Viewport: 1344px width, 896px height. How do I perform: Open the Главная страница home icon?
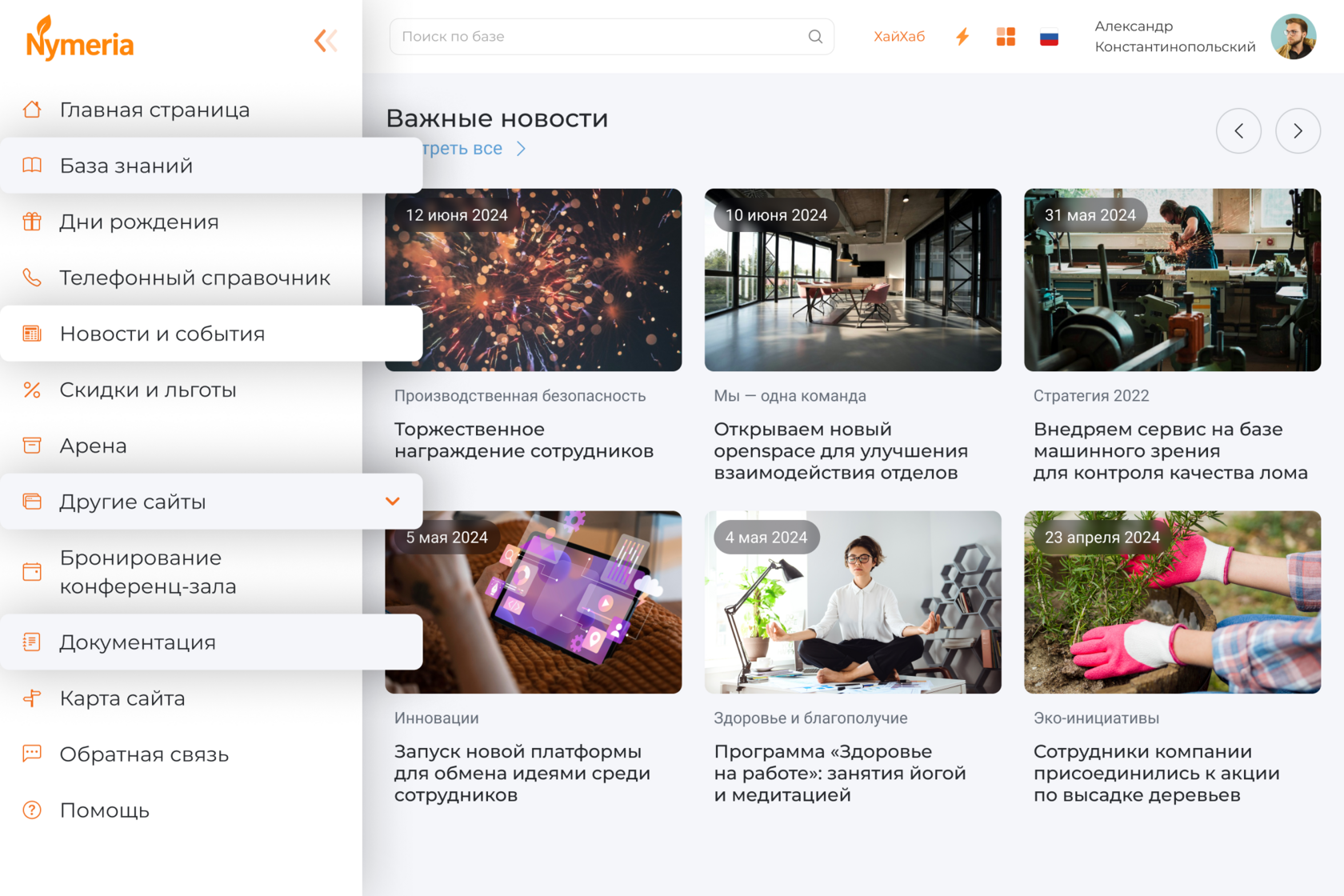(32, 110)
